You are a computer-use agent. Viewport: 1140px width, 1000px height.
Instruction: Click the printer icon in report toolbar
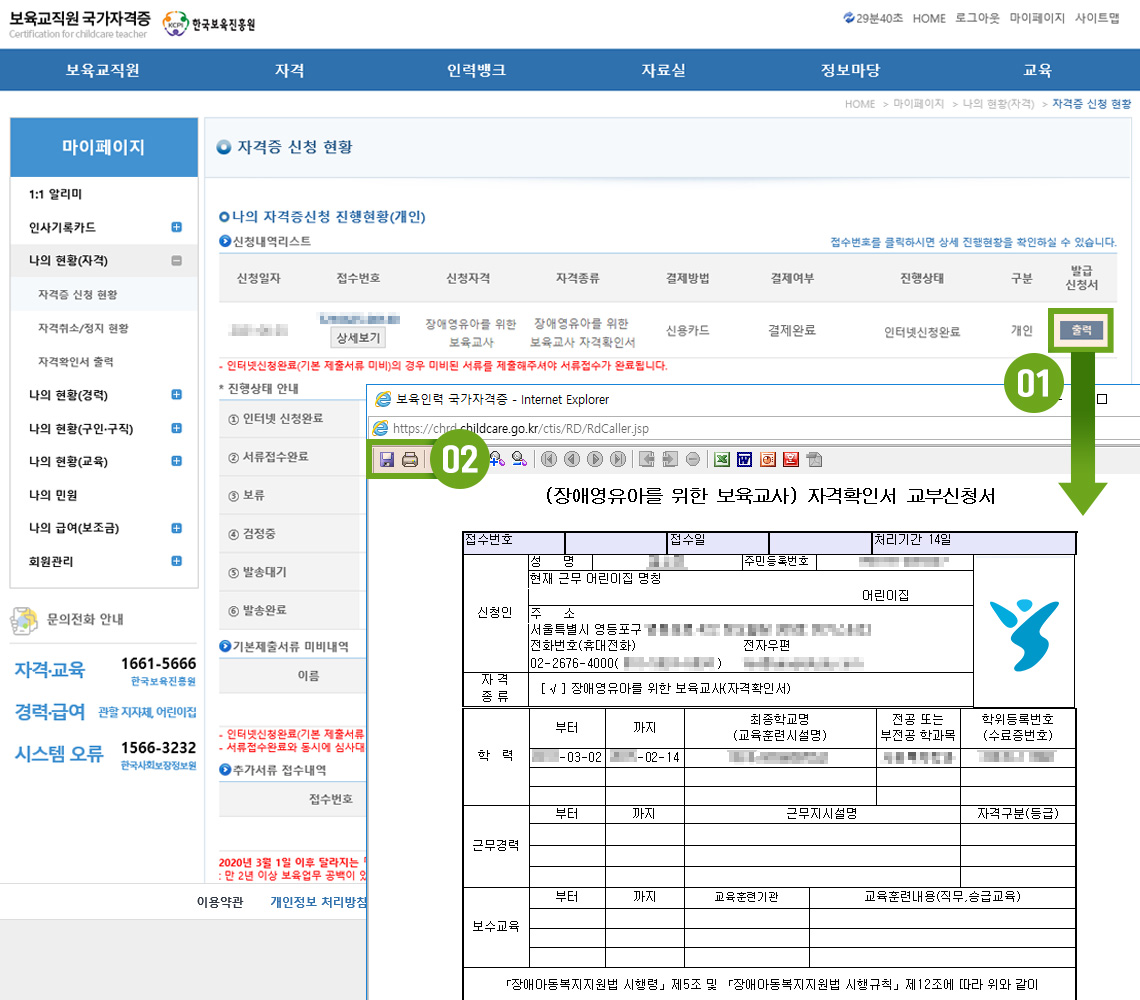pyautogui.click(x=409, y=459)
